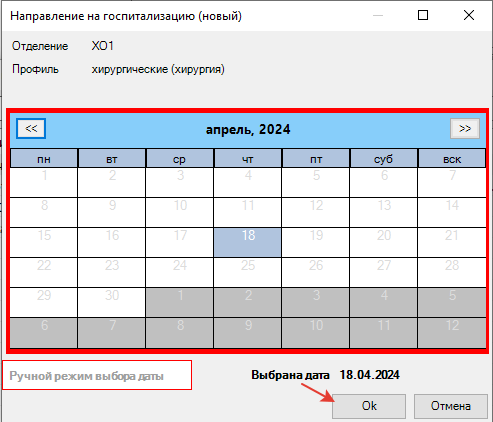The image size is (493, 422).
Task: Advance to next month with >> button
Action: [465, 128]
